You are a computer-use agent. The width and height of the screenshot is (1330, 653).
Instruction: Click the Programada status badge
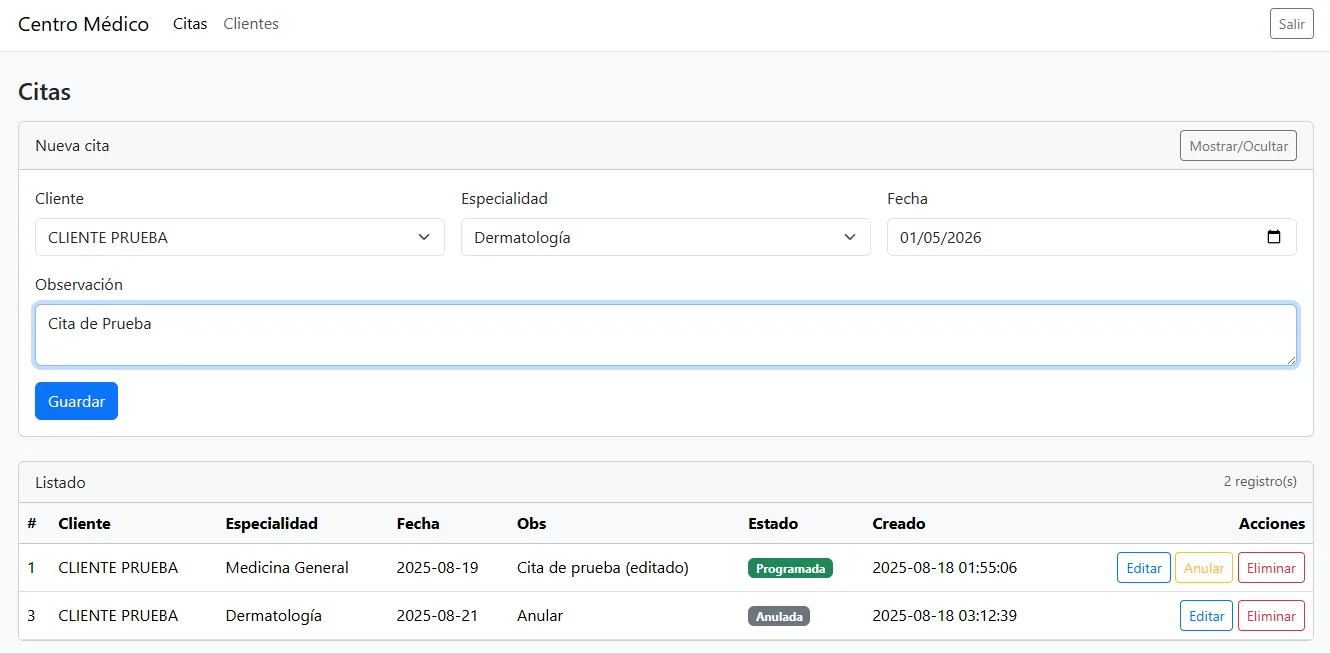coord(790,567)
